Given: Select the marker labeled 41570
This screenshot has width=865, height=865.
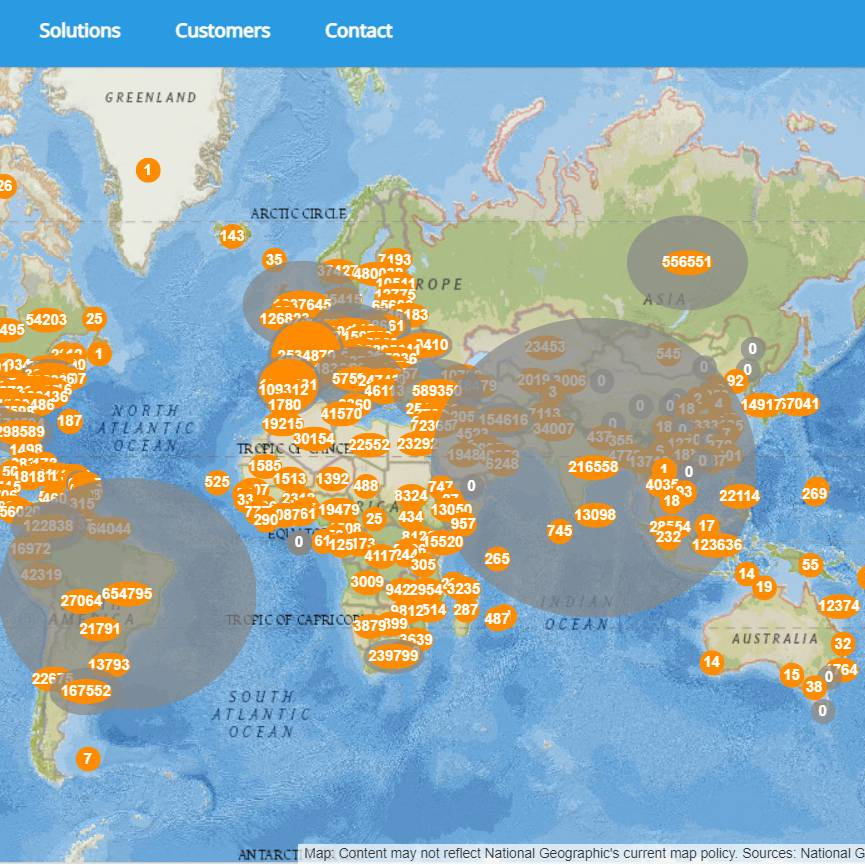Looking at the screenshot, I should coord(341,414).
